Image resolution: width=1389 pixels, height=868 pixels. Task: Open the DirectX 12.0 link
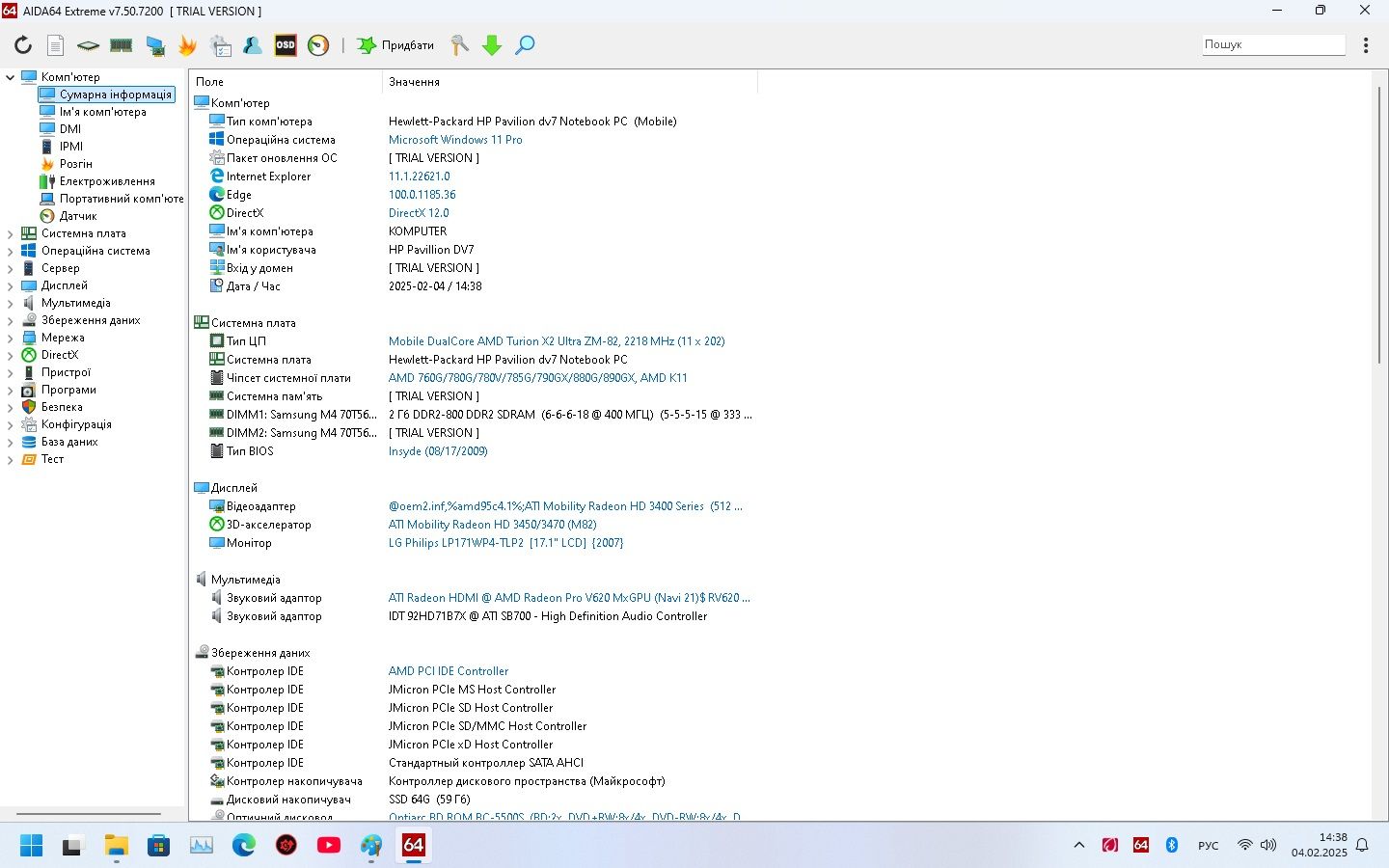tap(419, 213)
